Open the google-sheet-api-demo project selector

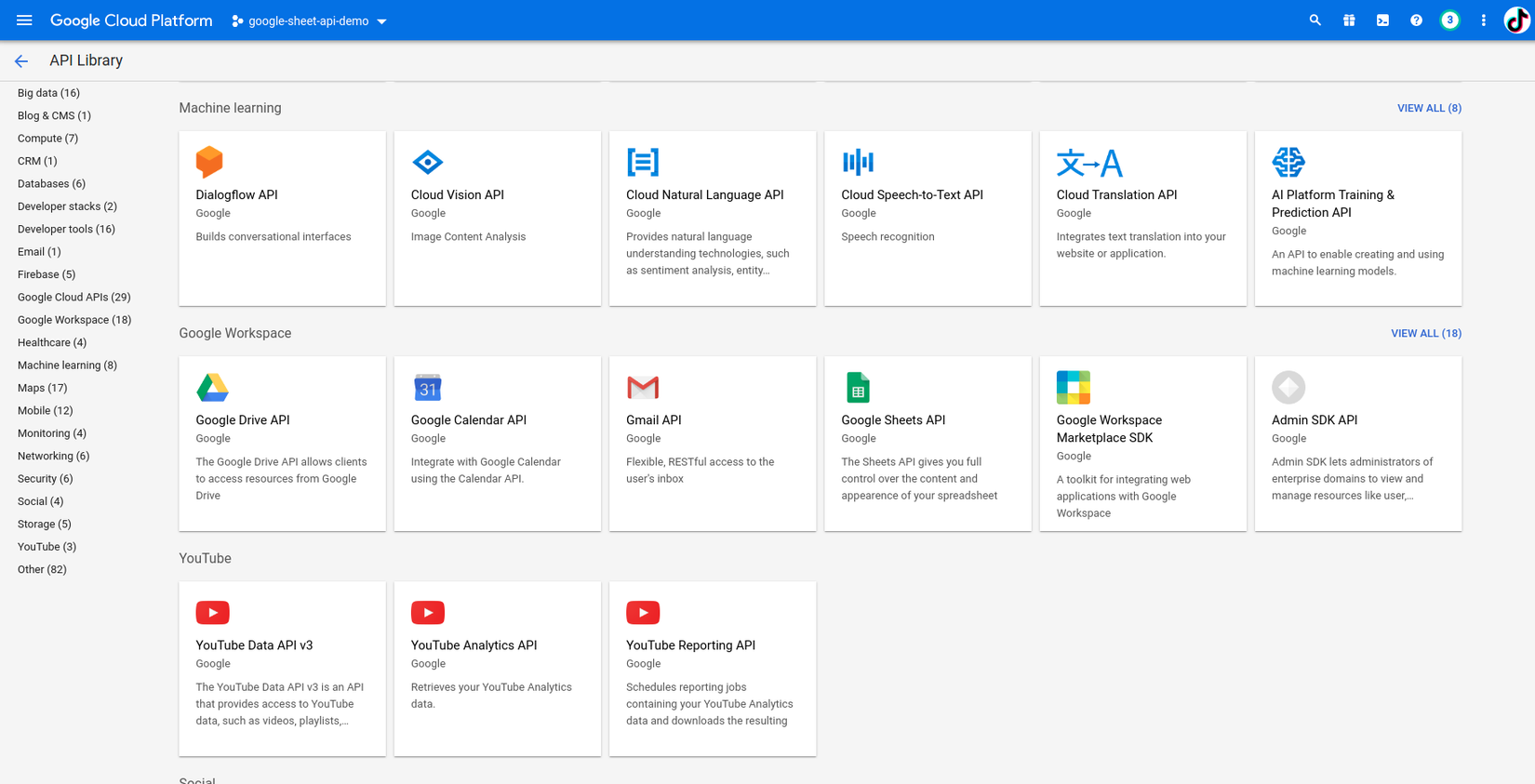coord(309,20)
